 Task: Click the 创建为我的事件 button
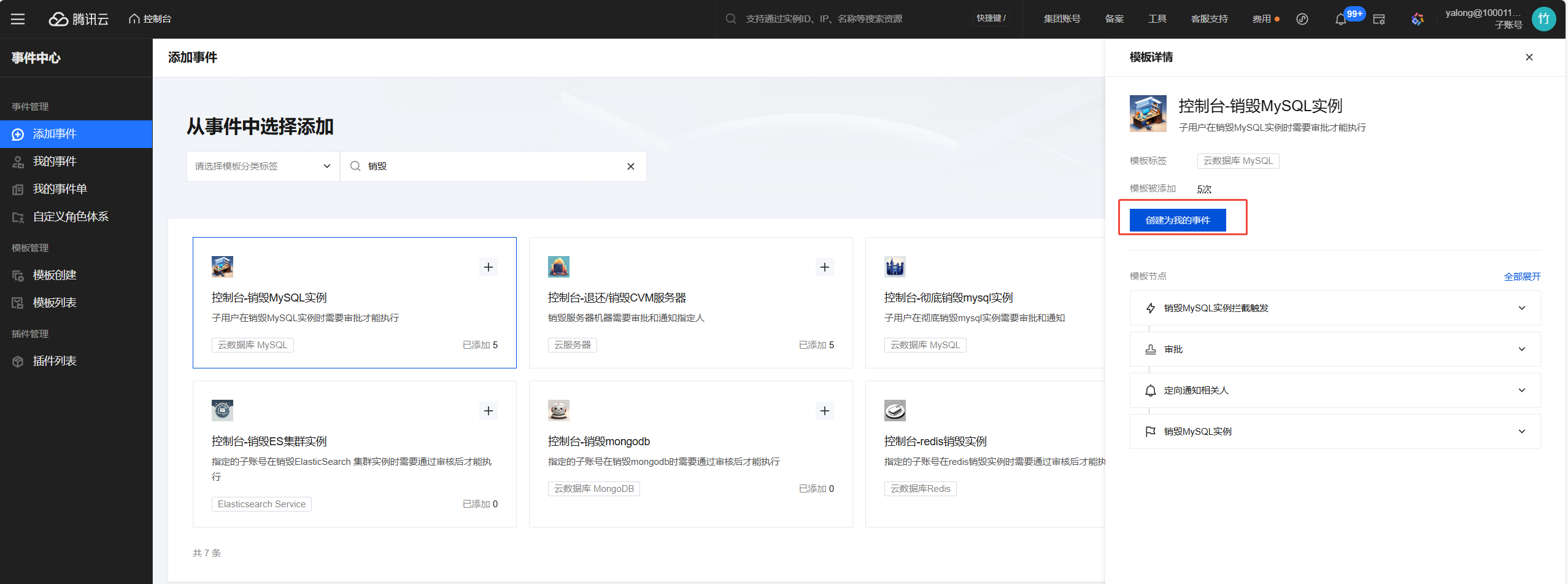(1177, 220)
